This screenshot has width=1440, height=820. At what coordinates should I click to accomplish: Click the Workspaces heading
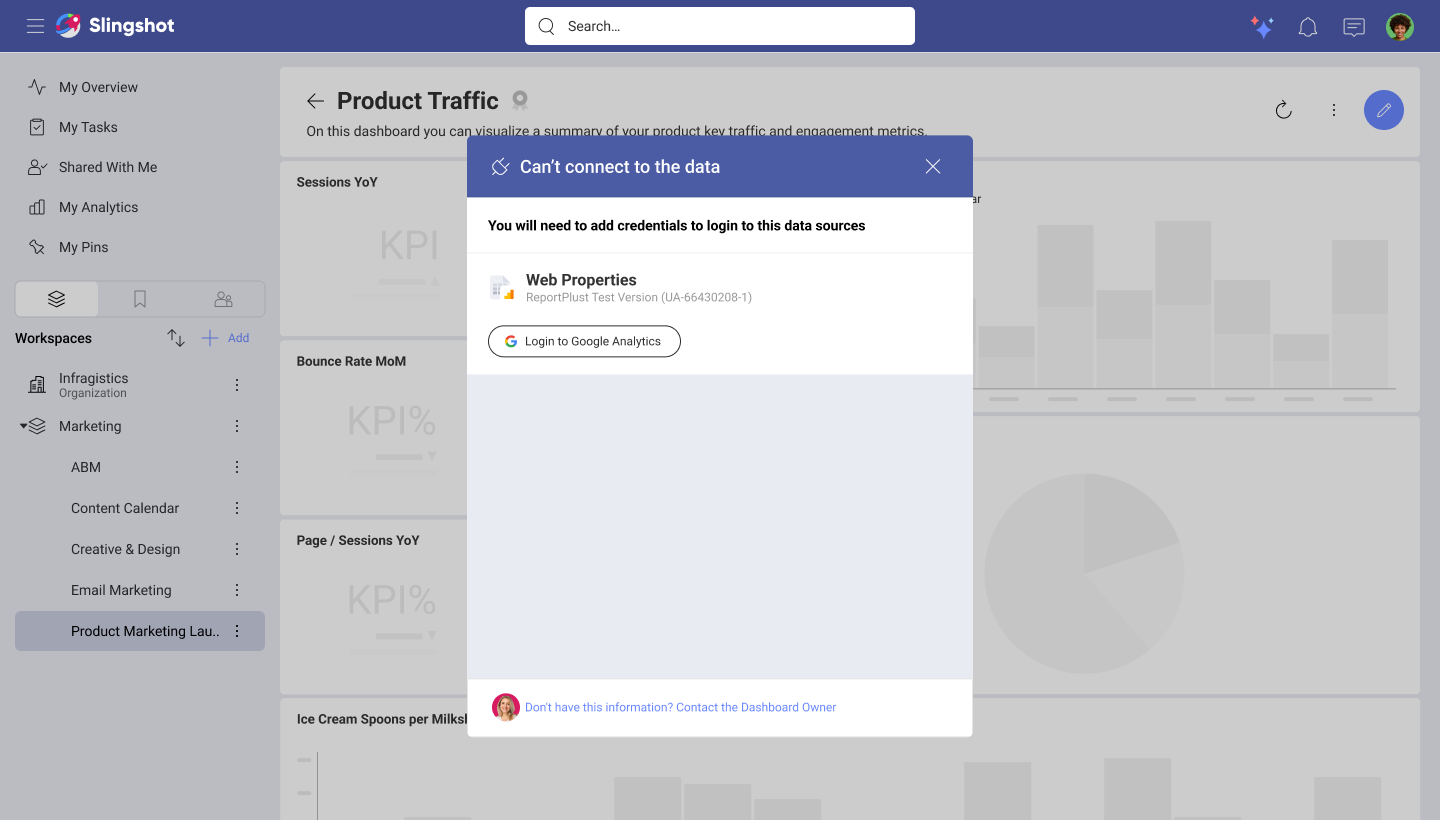click(x=53, y=338)
